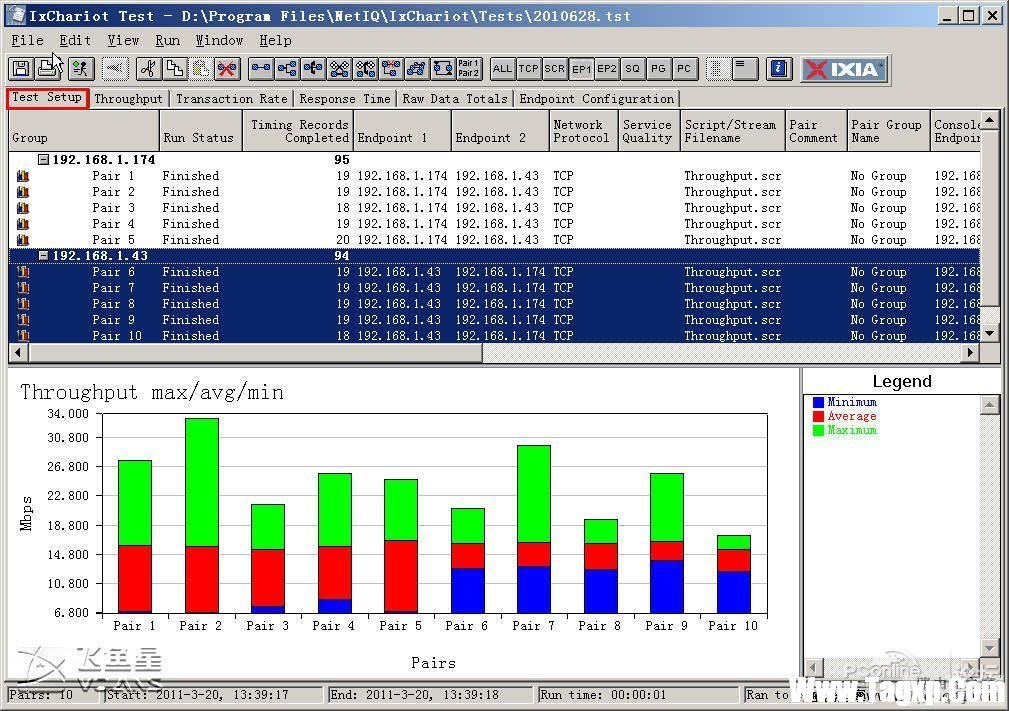1009x711 pixels.
Task: Open the Run menu
Action: pyautogui.click(x=167, y=41)
